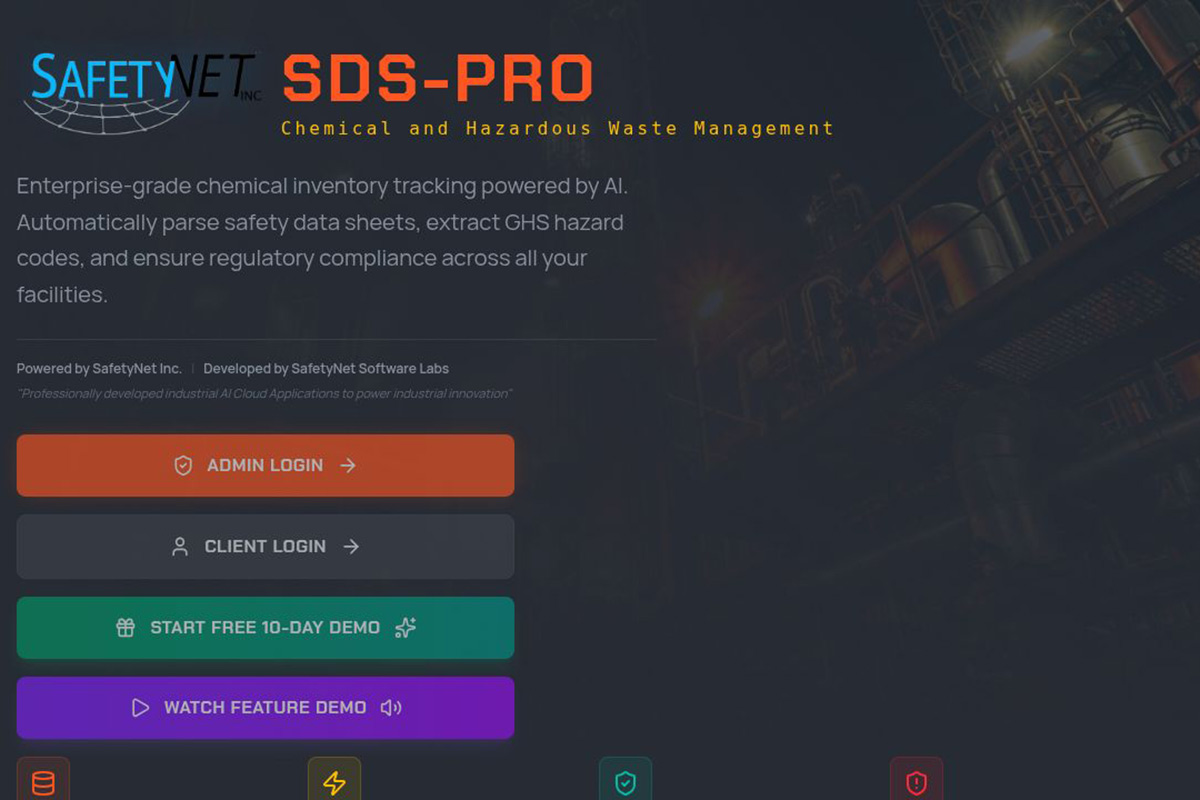Click the shield icon in Admin Login
This screenshot has width=1200, height=800.
(x=183, y=465)
